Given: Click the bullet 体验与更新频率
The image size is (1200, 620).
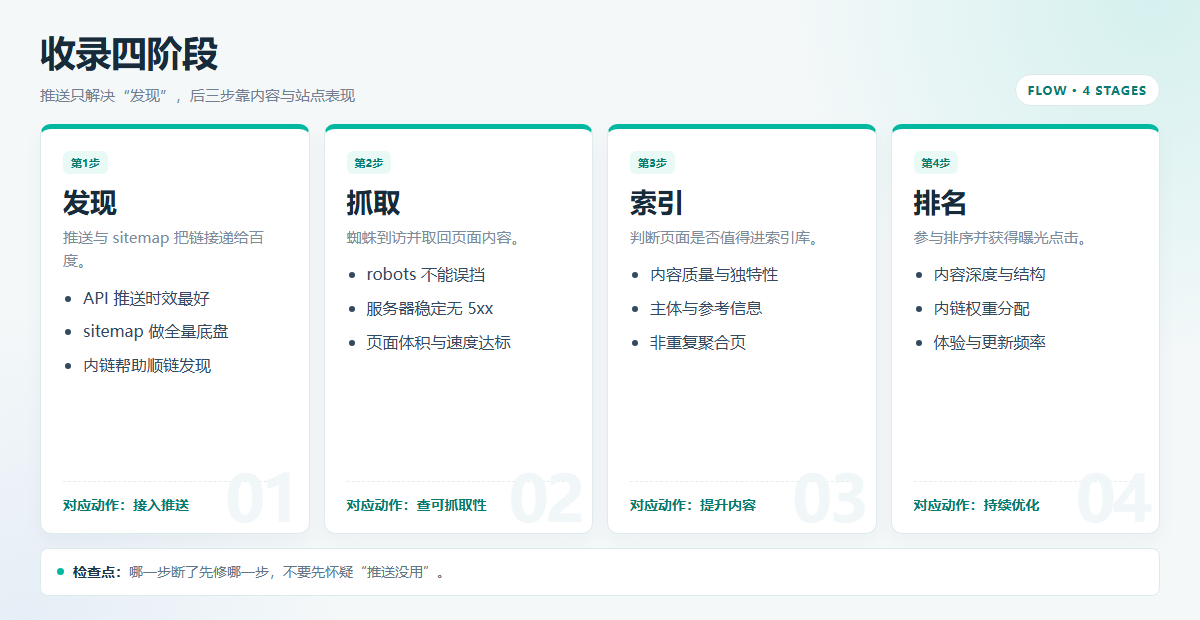Looking at the screenshot, I should (x=990, y=342).
